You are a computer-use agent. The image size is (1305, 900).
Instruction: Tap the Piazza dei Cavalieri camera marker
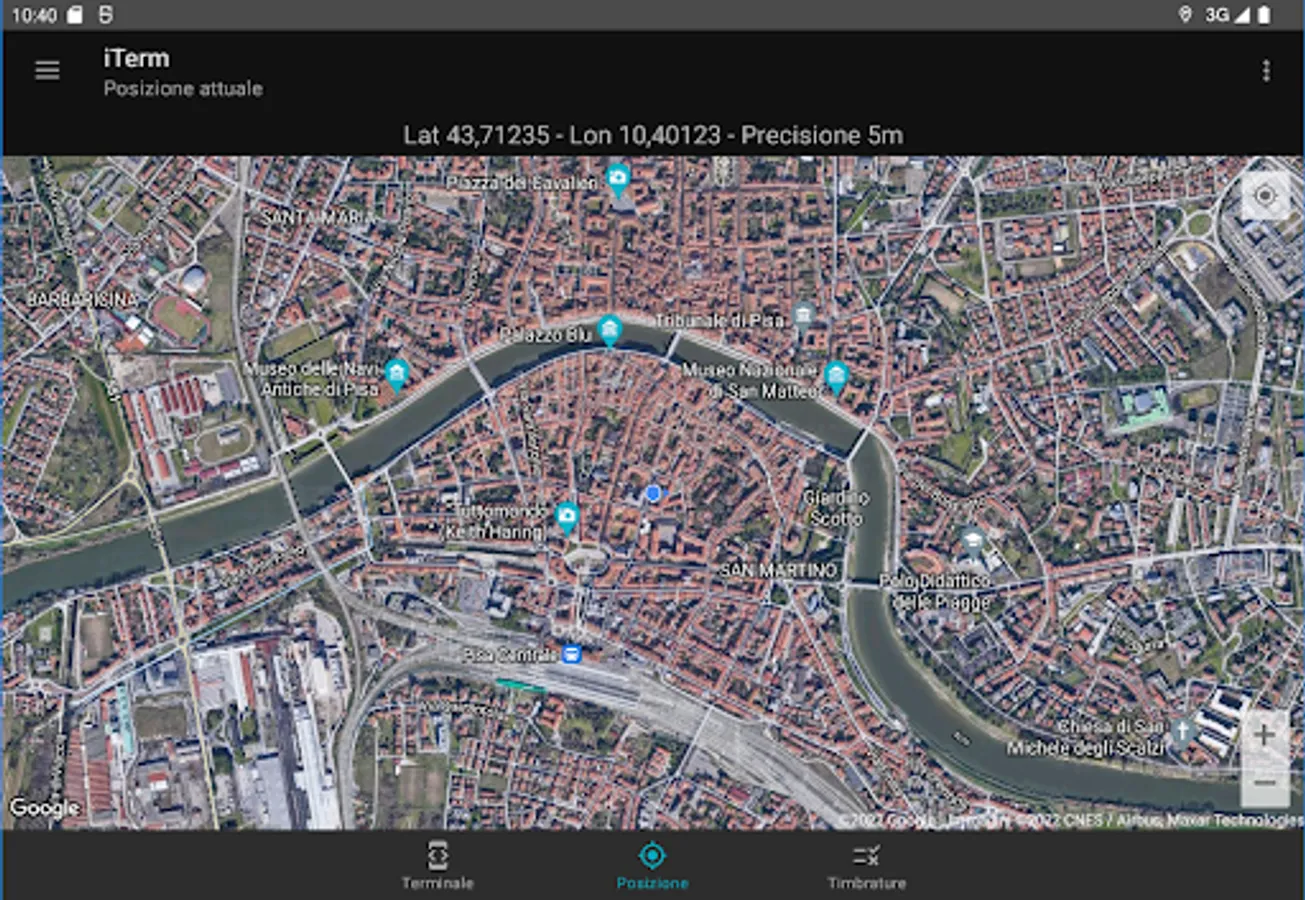pos(618,180)
